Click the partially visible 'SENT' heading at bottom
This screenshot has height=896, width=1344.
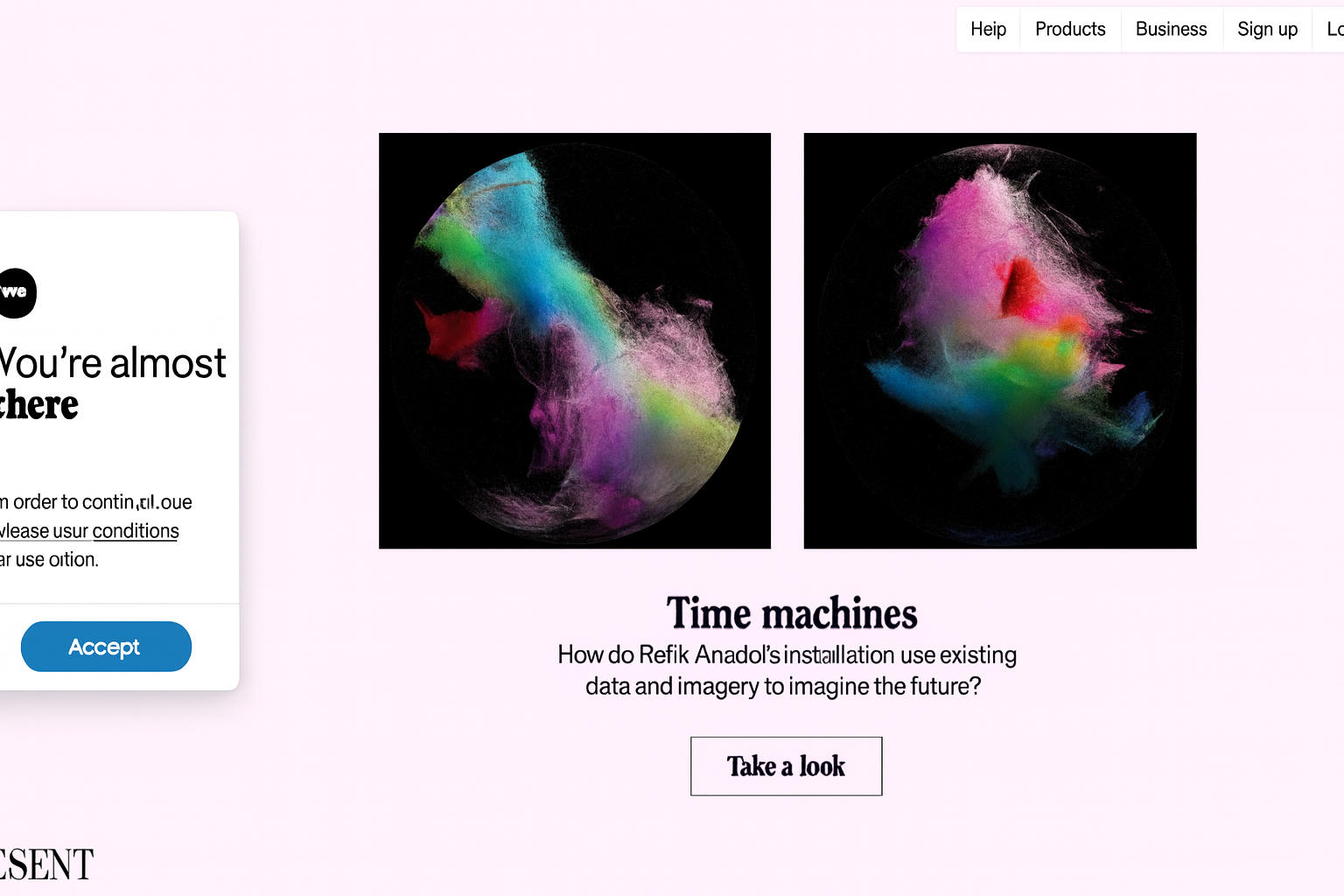(x=46, y=864)
